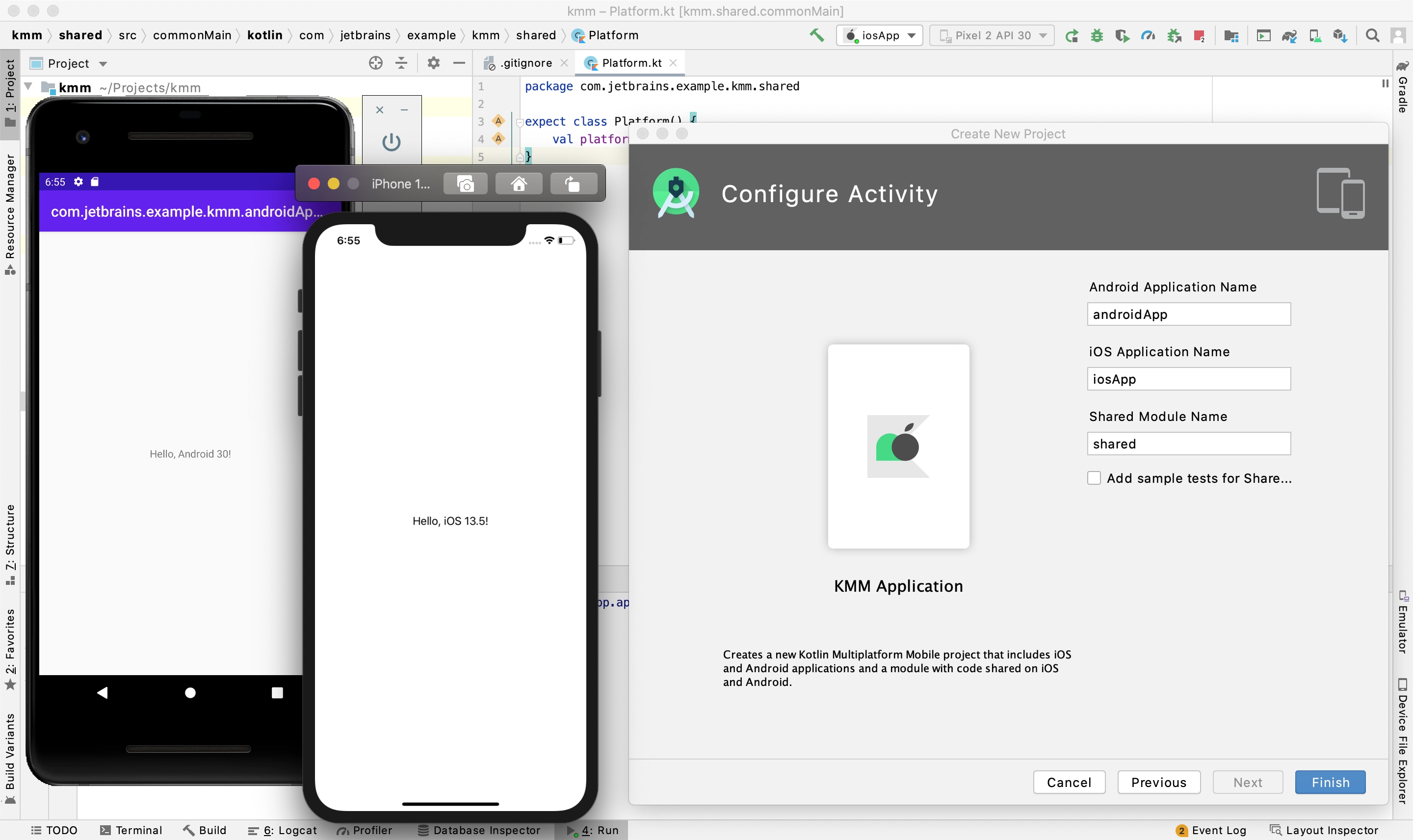Click the Android Application Name input field
This screenshot has height=840, width=1413.
tap(1189, 314)
